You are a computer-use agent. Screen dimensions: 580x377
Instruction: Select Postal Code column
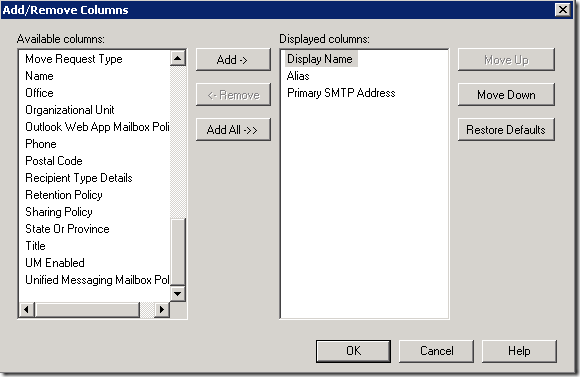(54, 161)
